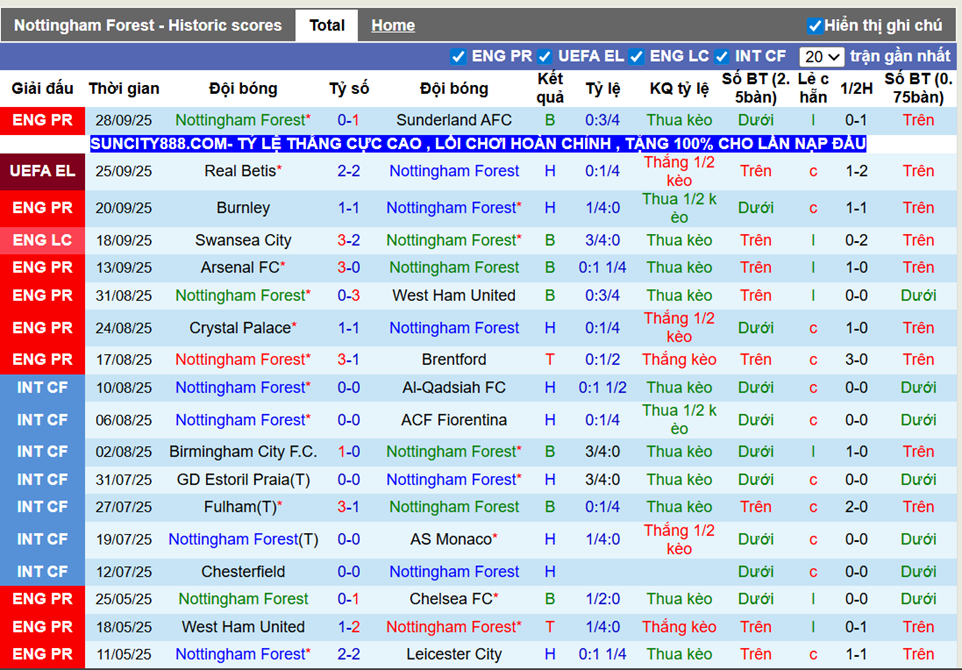The height and width of the screenshot is (670, 962).
Task: Click ENG PR label on 28/09/25 row
Action: 42,120
